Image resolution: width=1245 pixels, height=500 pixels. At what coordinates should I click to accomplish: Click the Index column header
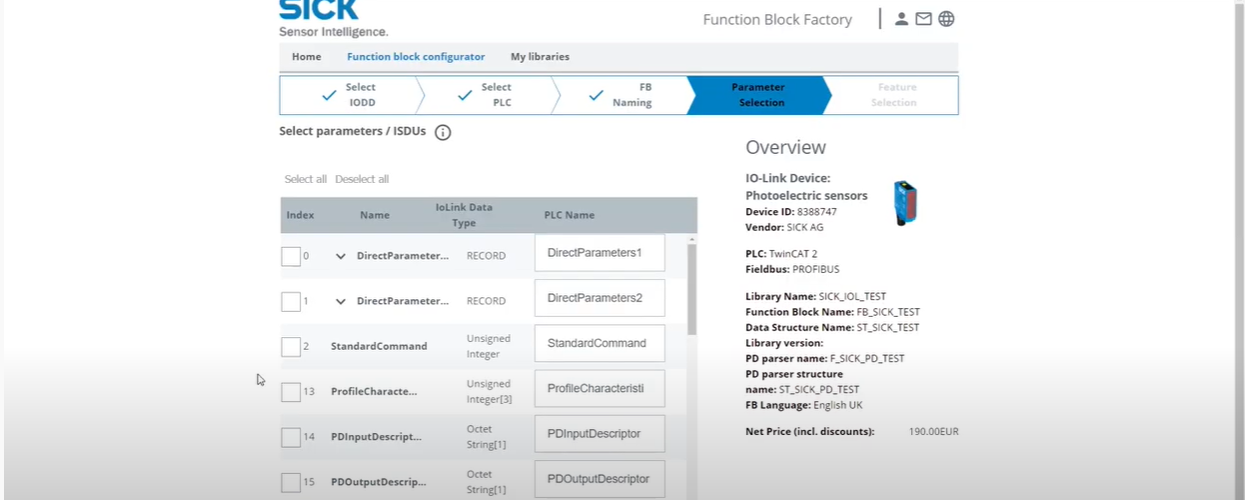300,215
